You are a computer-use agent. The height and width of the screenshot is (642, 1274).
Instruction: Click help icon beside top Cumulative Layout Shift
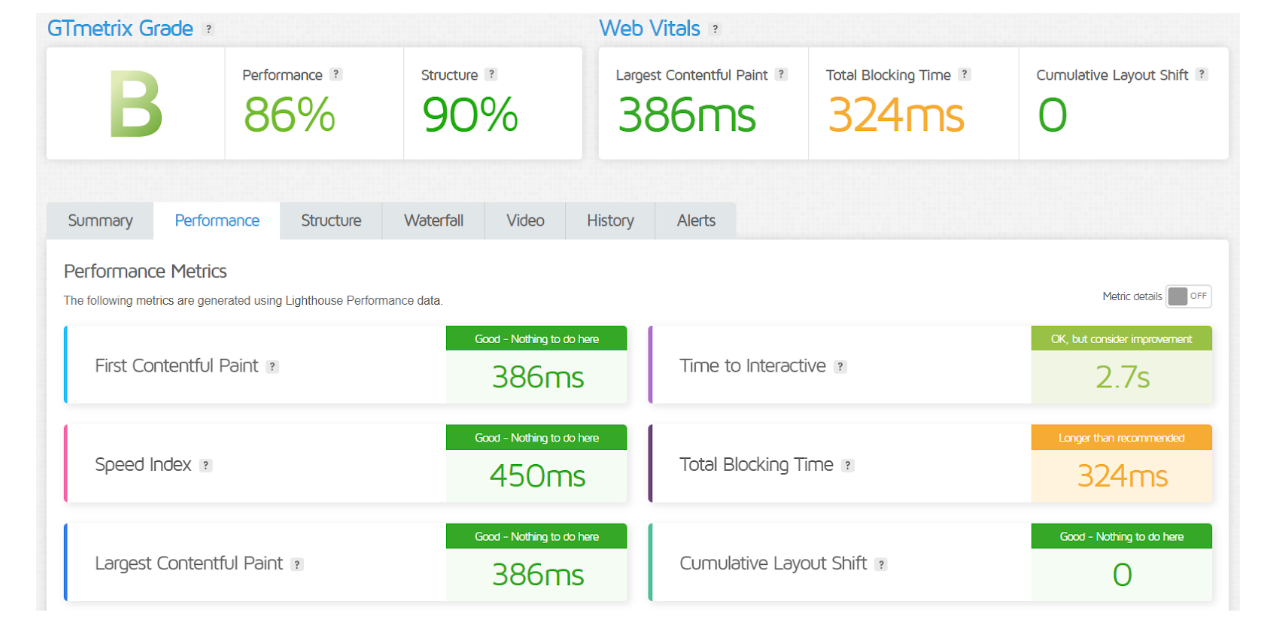pyautogui.click(x=1201, y=74)
